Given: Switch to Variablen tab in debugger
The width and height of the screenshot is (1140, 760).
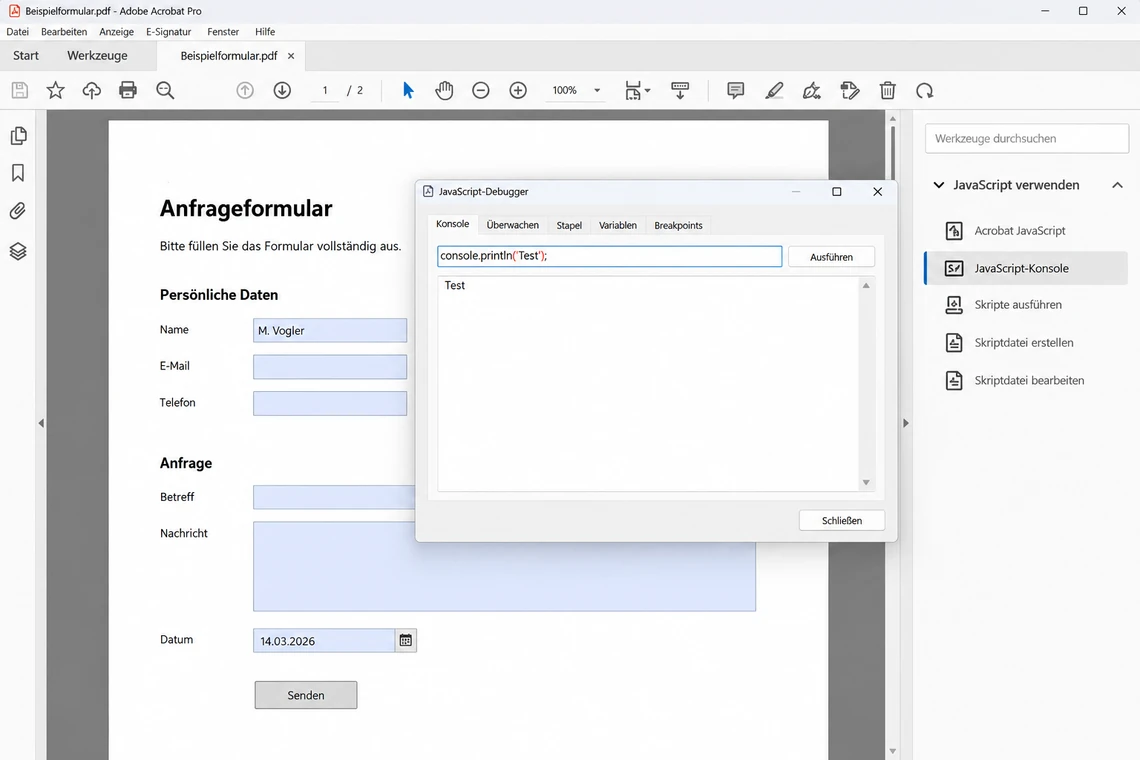Looking at the screenshot, I should tap(618, 225).
